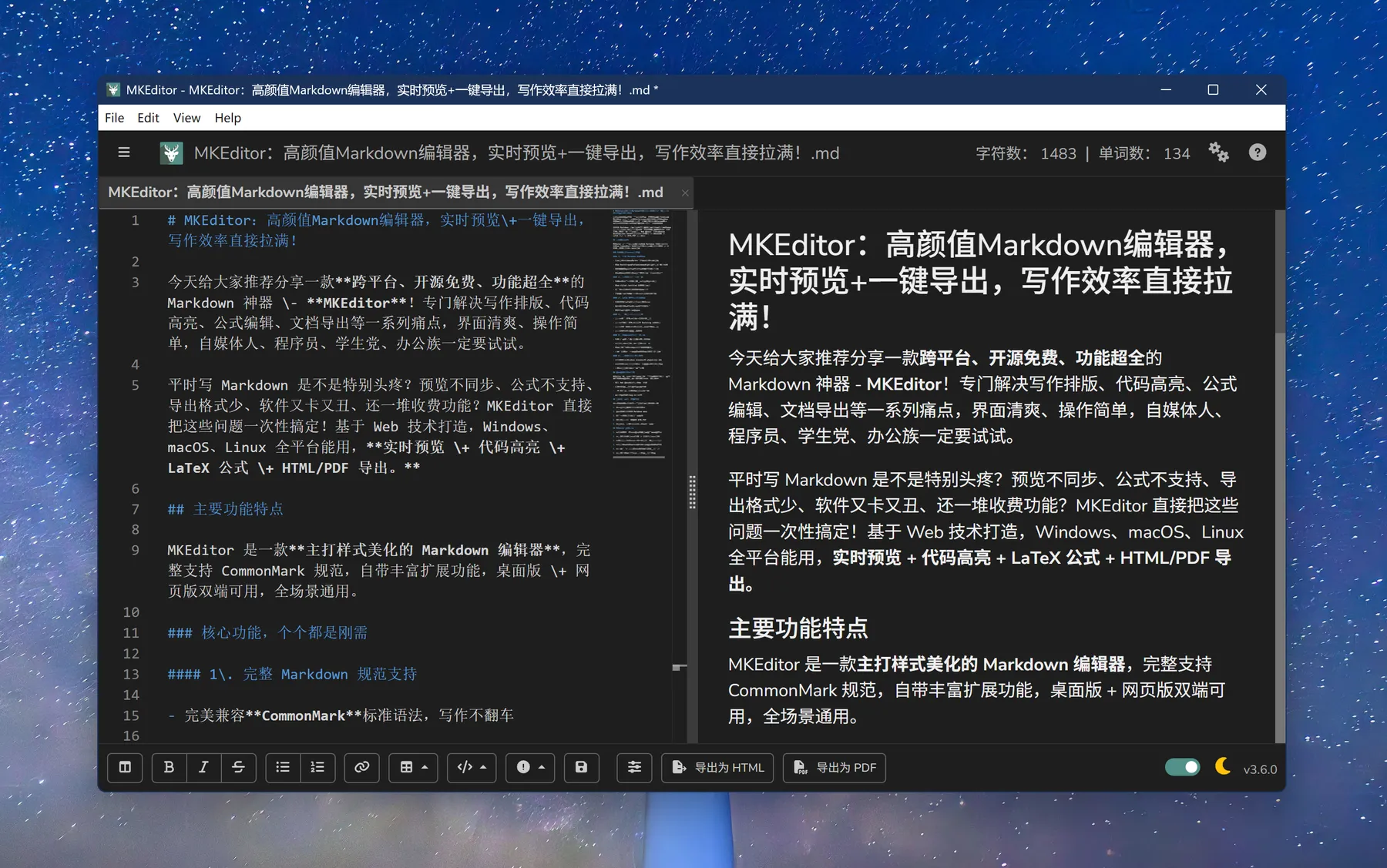Insert a hyperlink with the link icon
The height and width of the screenshot is (868, 1387).
[361, 767]
